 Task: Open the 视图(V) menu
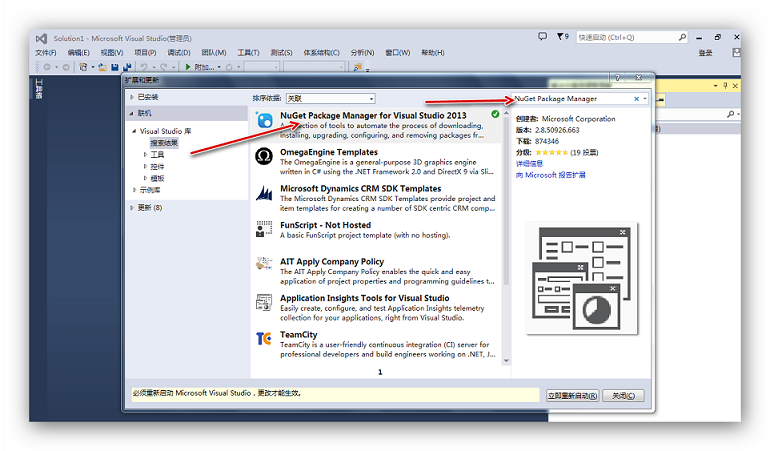point(111,53)
